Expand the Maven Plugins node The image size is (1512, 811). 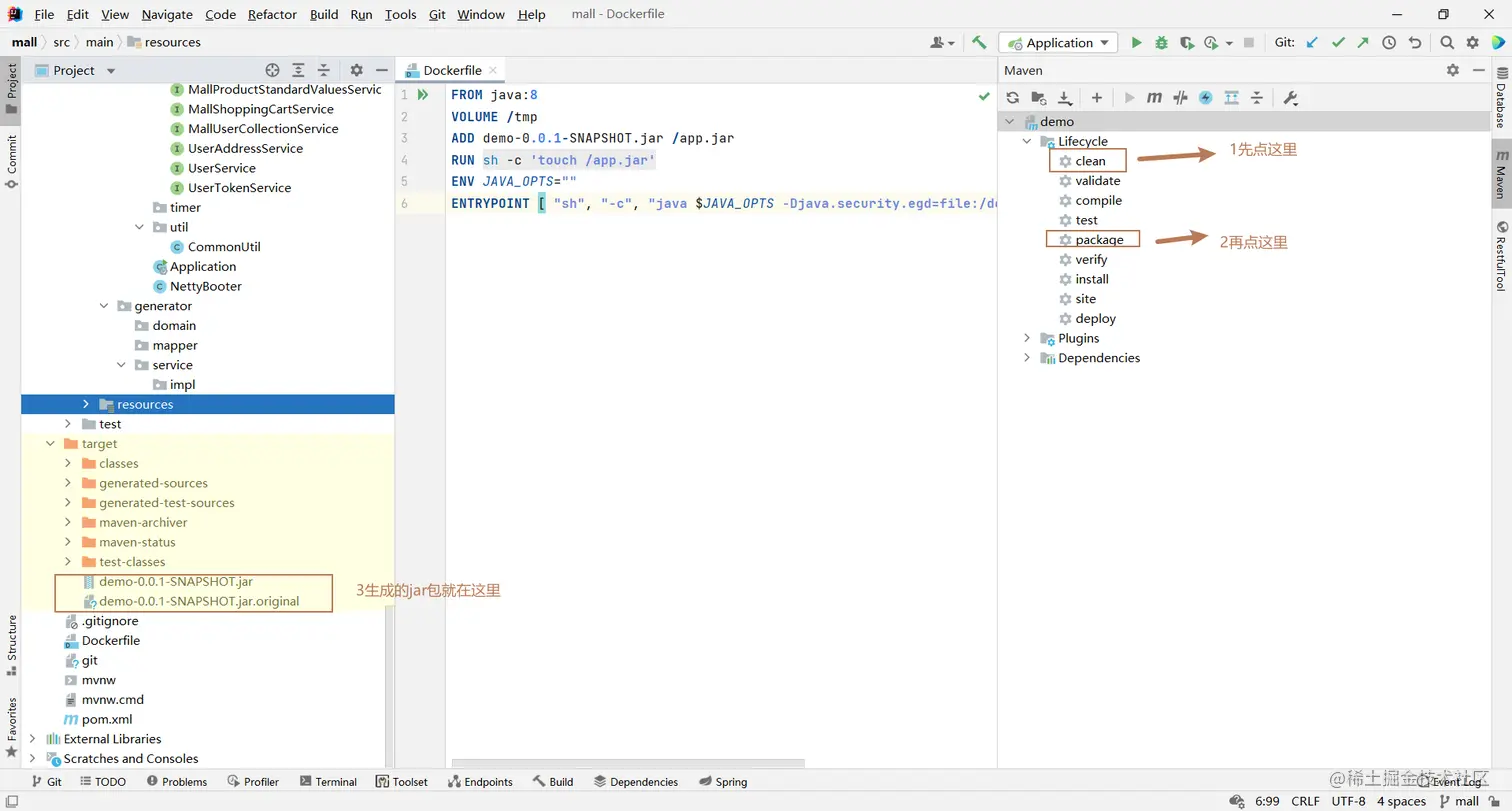point(1027,339)
